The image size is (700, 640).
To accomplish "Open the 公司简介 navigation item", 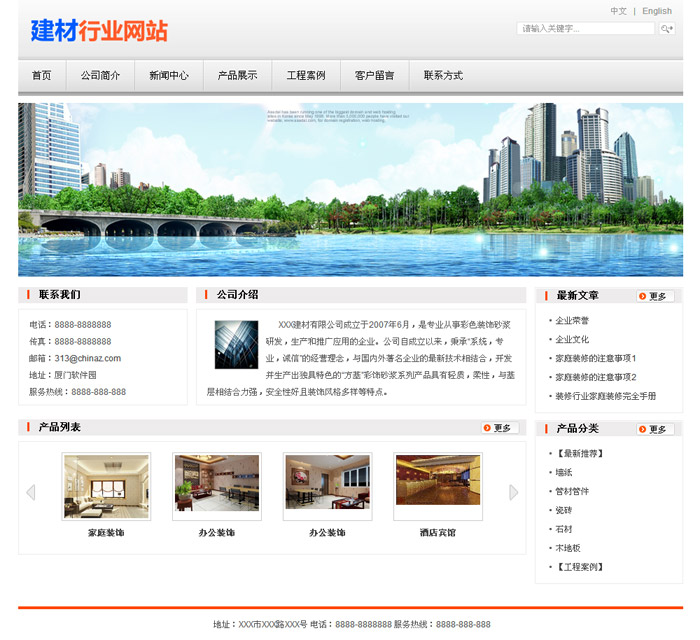I will pyautogui.click(x=100, y=75).
